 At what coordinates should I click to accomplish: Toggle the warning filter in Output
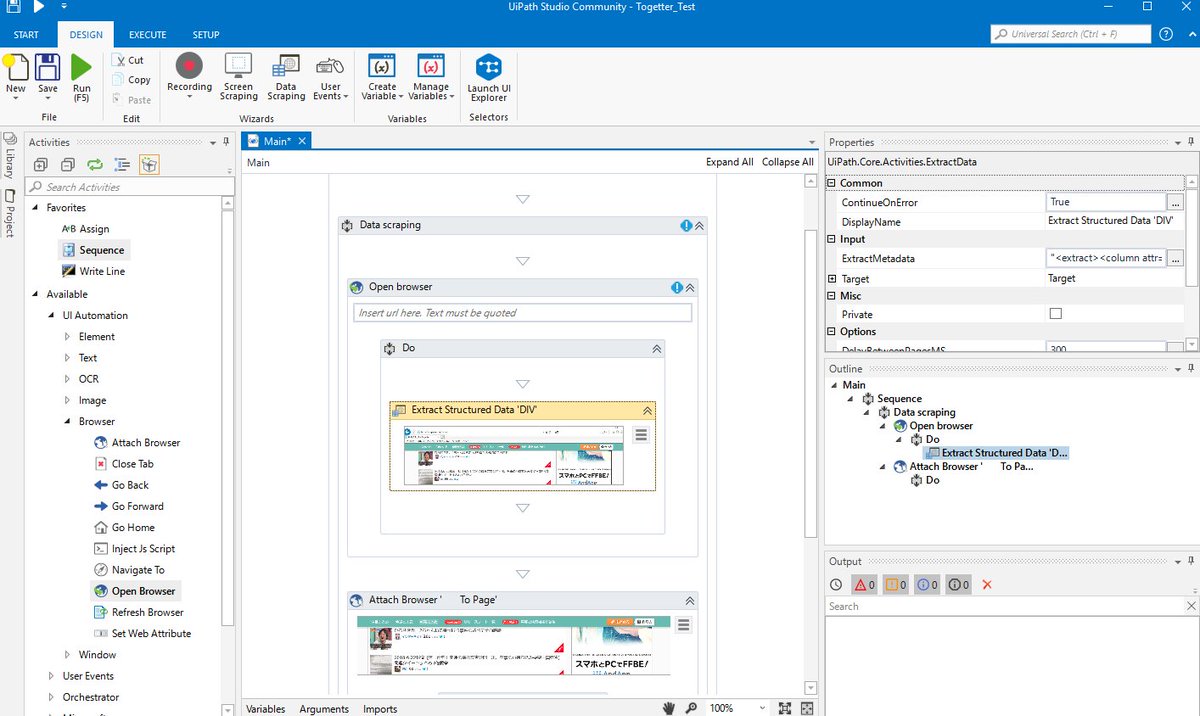coord(895,585)
